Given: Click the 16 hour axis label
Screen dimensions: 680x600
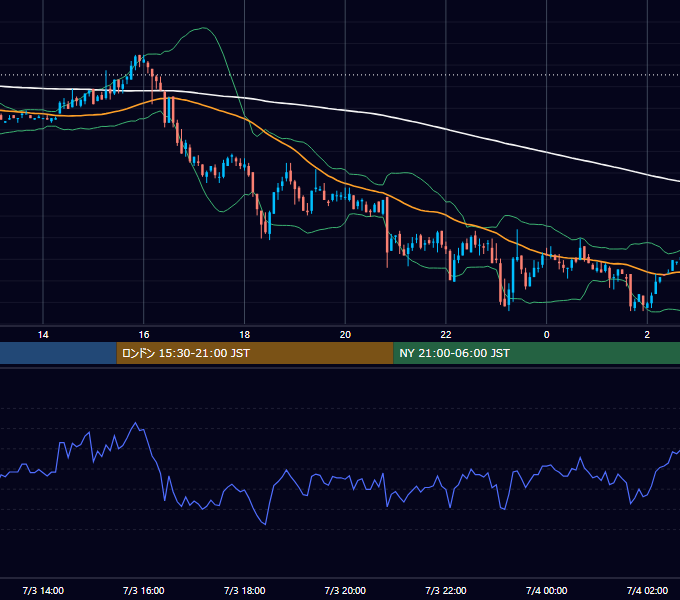Looking at the screenshot, I should point(144,335).
